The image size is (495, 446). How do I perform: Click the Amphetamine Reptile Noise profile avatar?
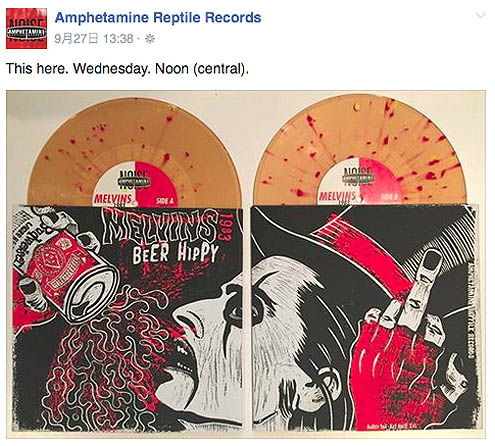pos(26,29)
